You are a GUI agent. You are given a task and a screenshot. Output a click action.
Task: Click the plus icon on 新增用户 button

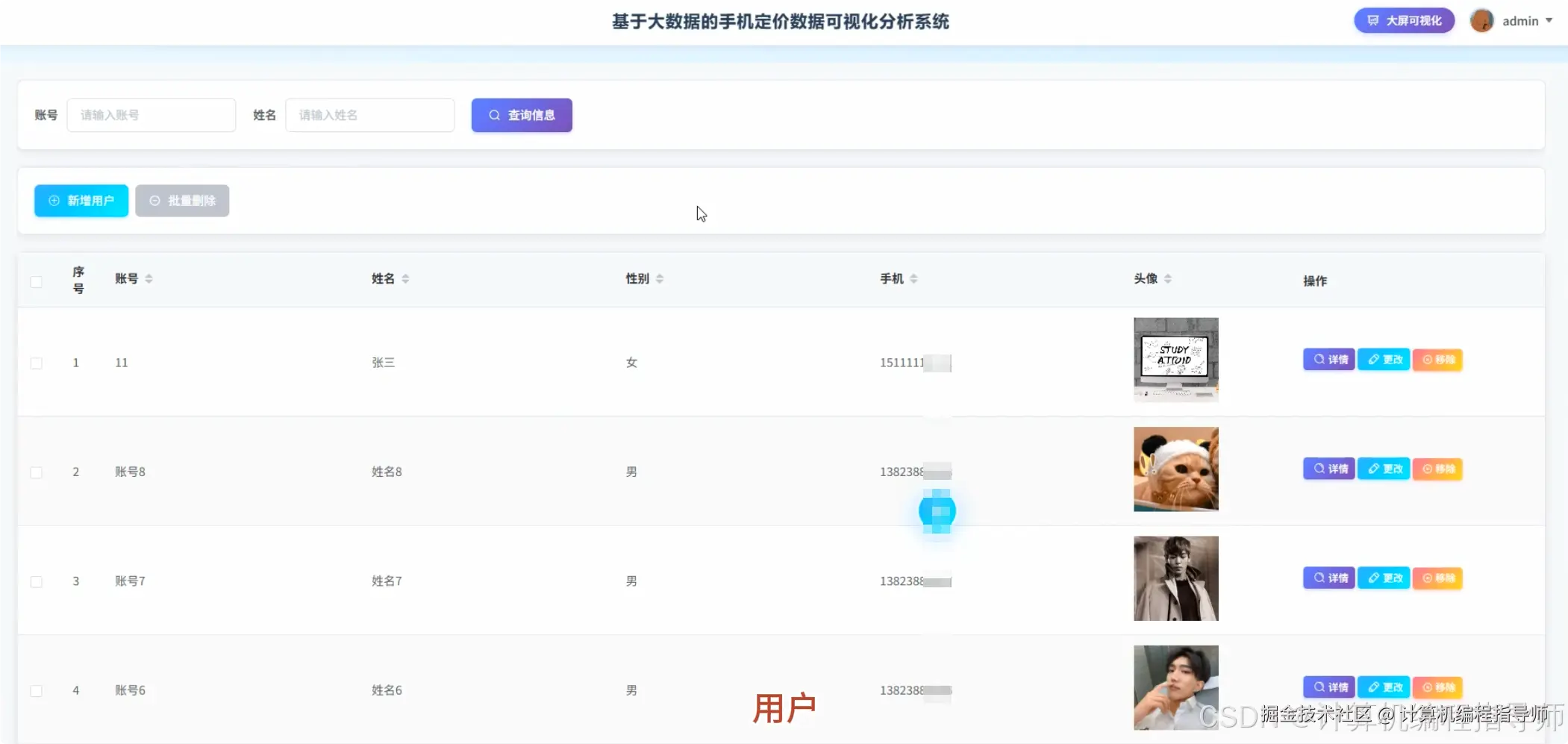[x=54, y=200]
